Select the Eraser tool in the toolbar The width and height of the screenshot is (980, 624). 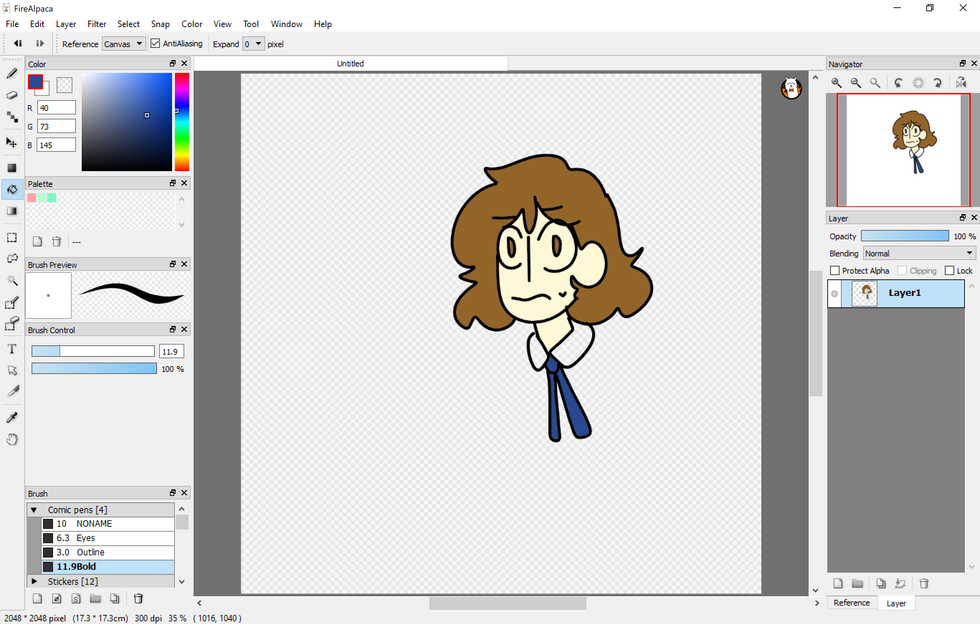pyautogui.click(x=12, y=95)
